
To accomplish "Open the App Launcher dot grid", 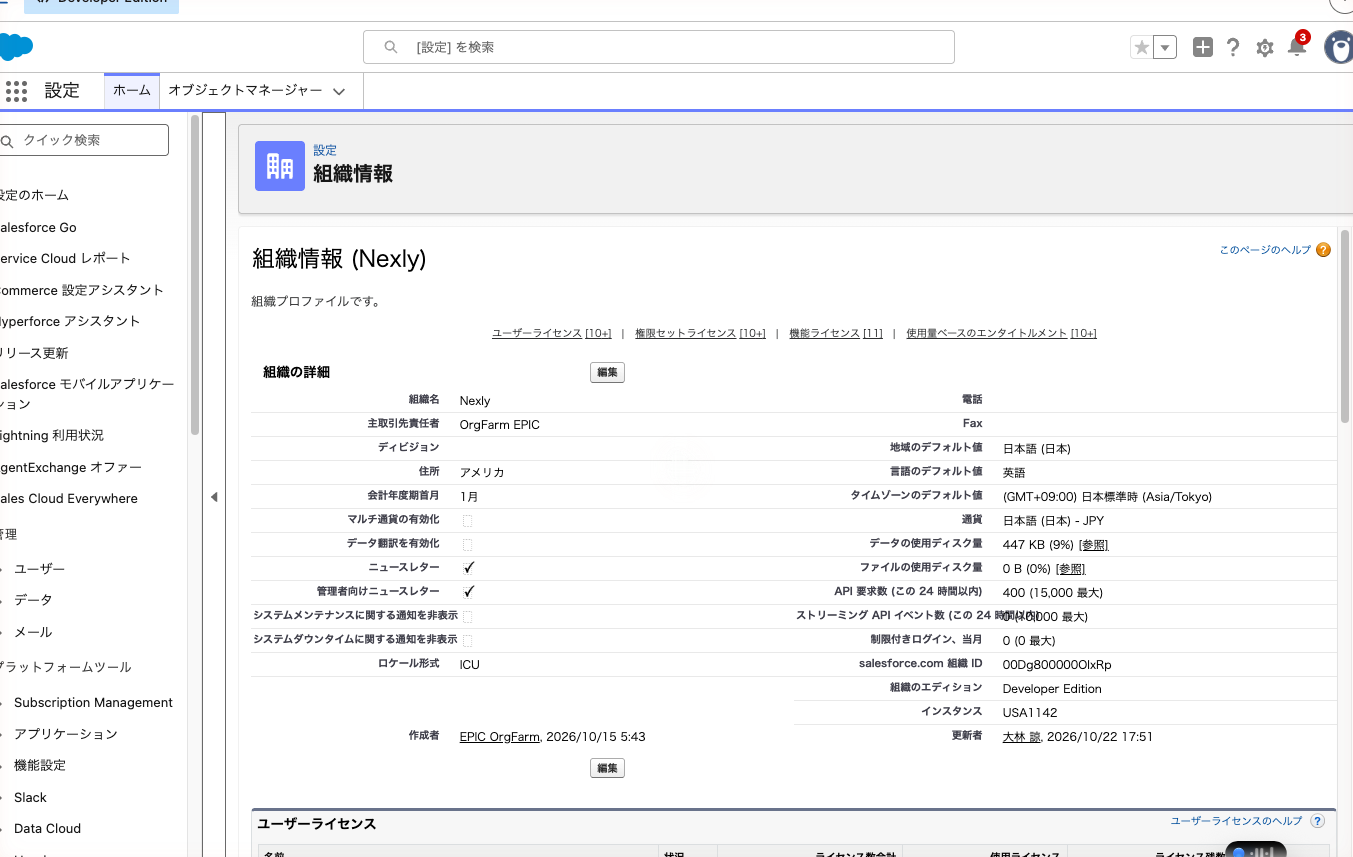I will pos(16,91).
